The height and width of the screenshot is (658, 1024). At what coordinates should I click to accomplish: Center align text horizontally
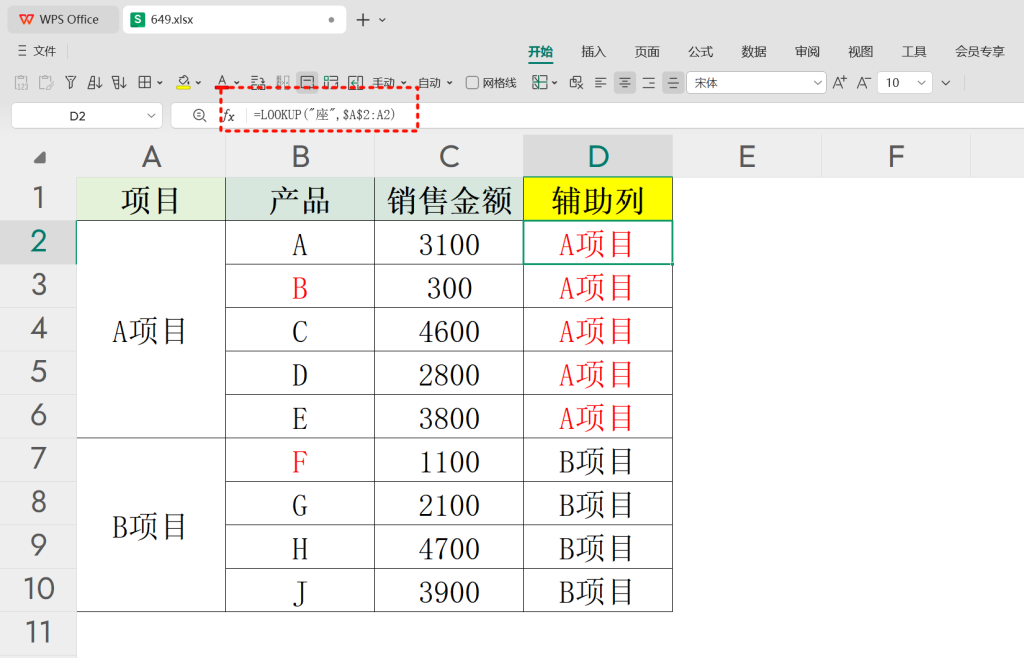[625, 83]
